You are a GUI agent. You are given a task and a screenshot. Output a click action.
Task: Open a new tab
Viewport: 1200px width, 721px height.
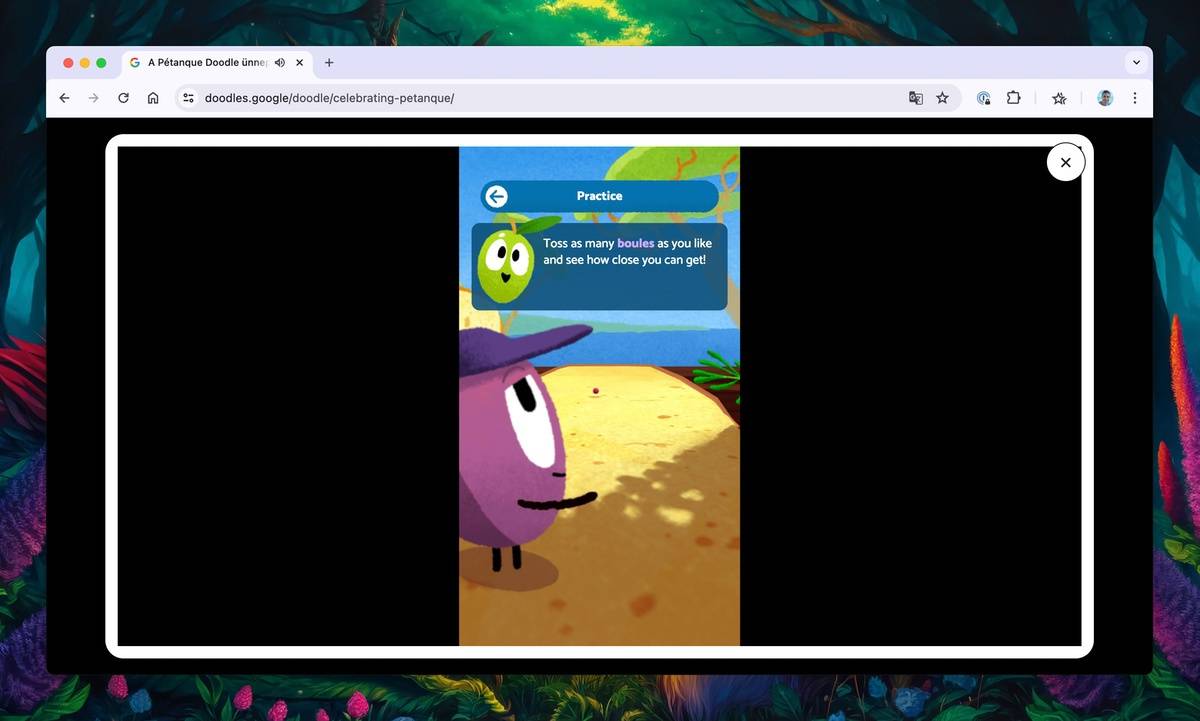[x=329, y=62]
